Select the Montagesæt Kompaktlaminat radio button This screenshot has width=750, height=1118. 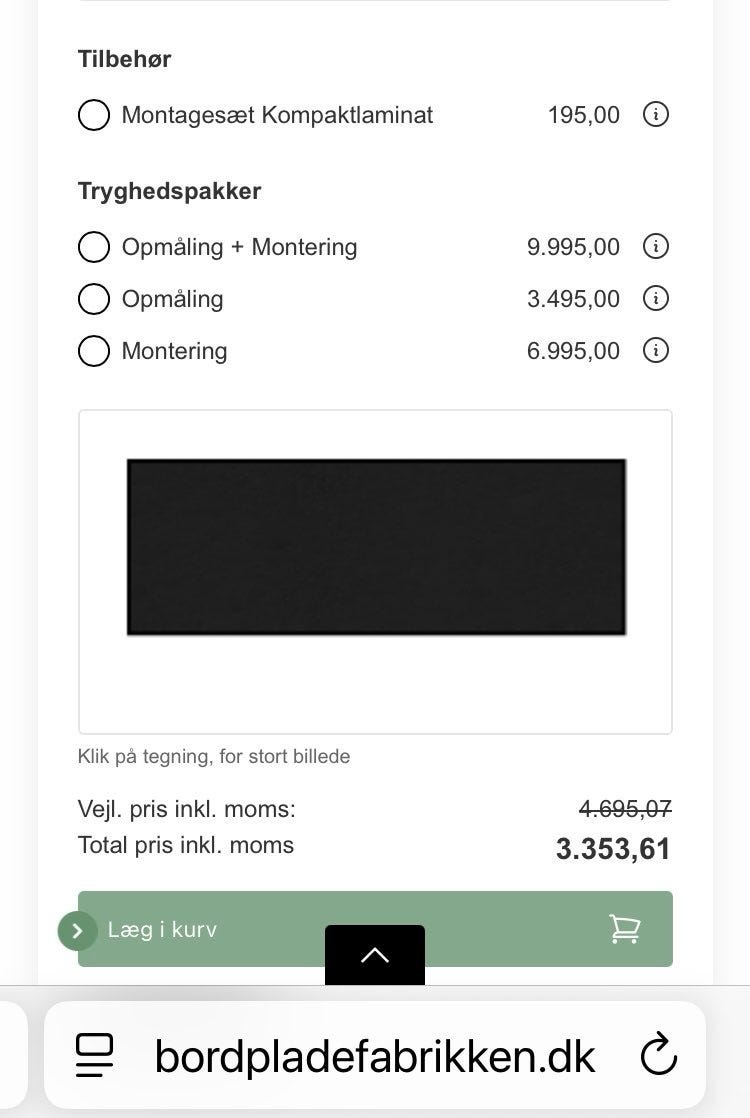(x=94, y=115)
